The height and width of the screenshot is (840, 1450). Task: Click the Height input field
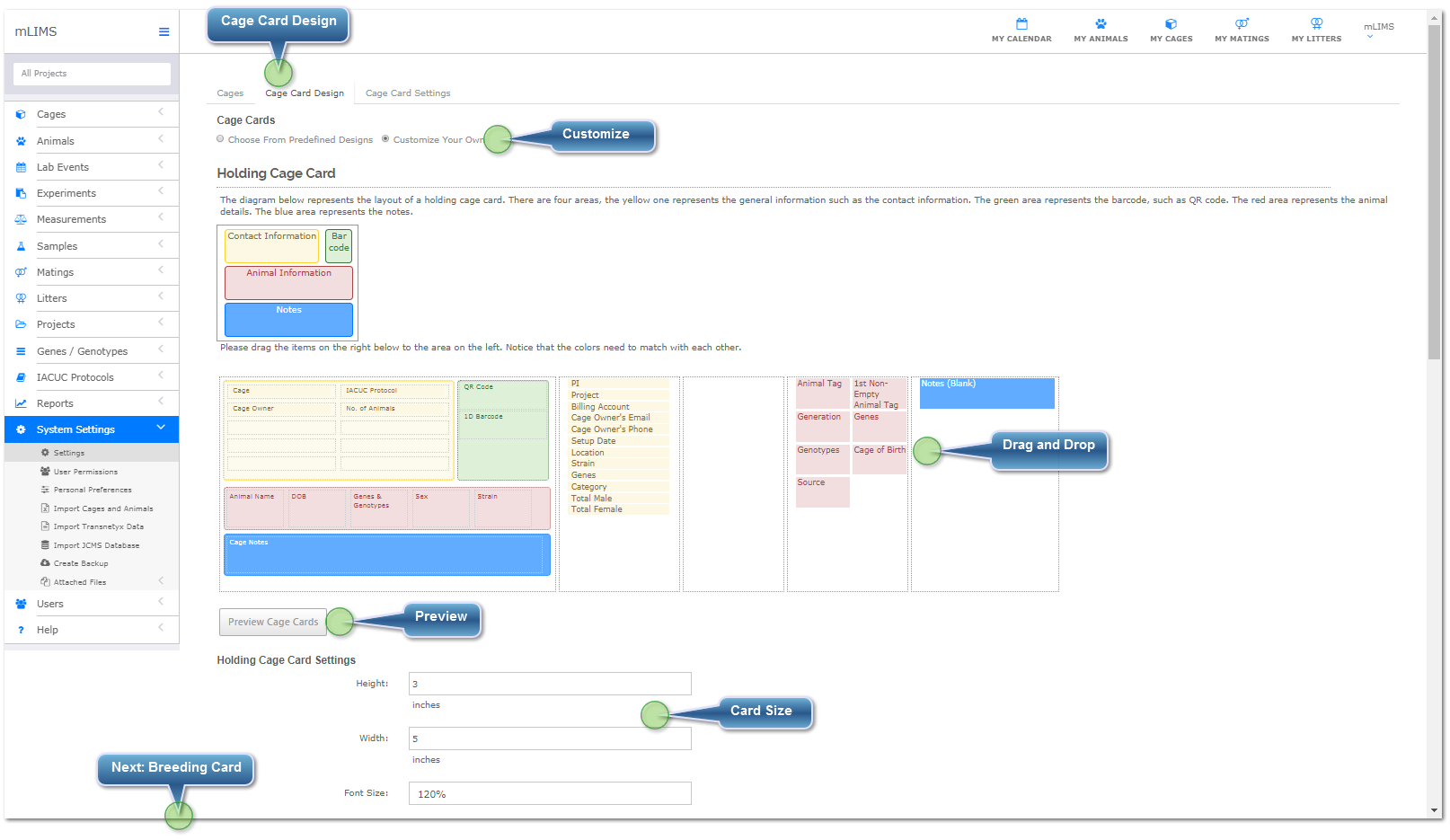(550, 684)
